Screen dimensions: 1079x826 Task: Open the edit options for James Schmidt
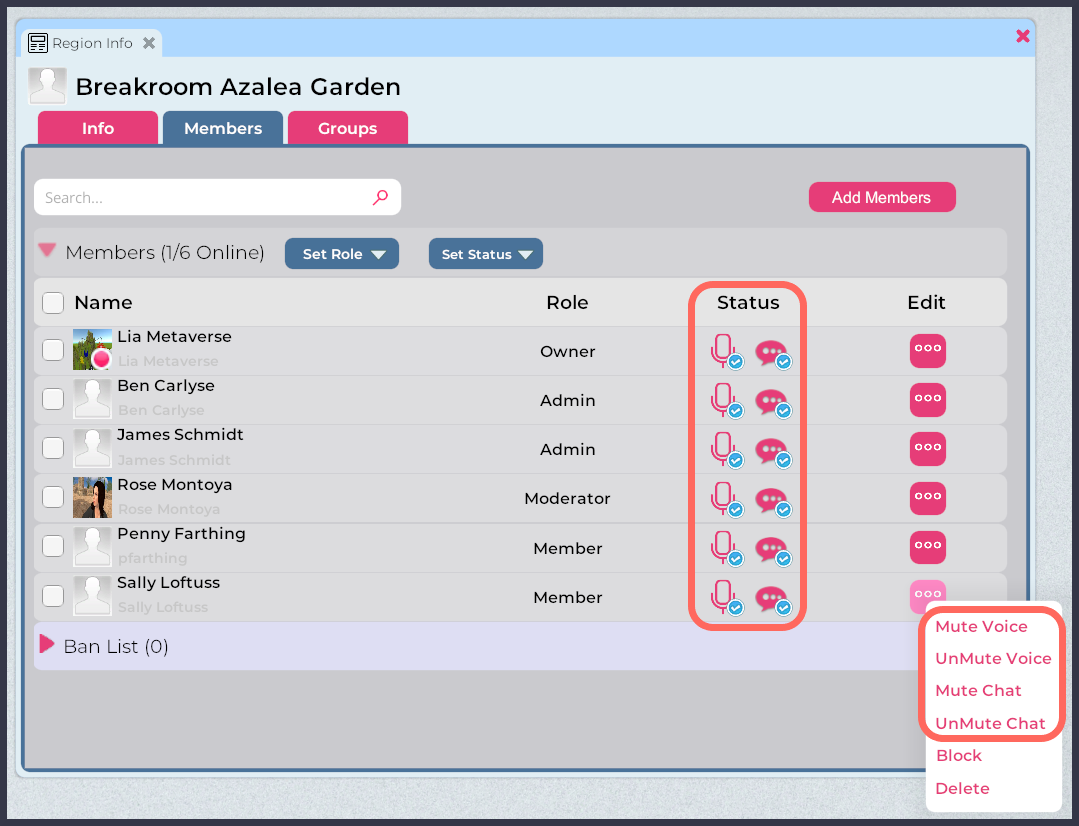coord(927,448)
